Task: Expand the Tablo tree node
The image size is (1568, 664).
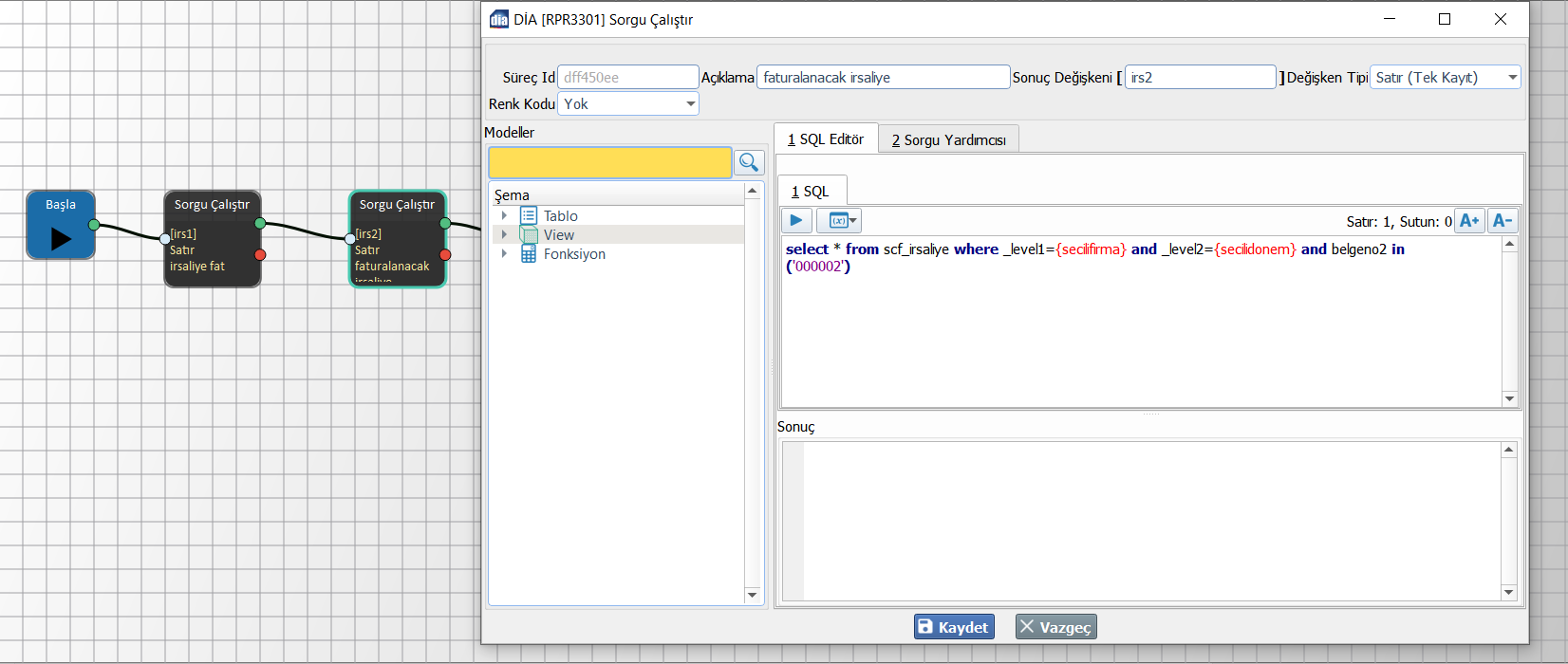Action: (504, 216)
